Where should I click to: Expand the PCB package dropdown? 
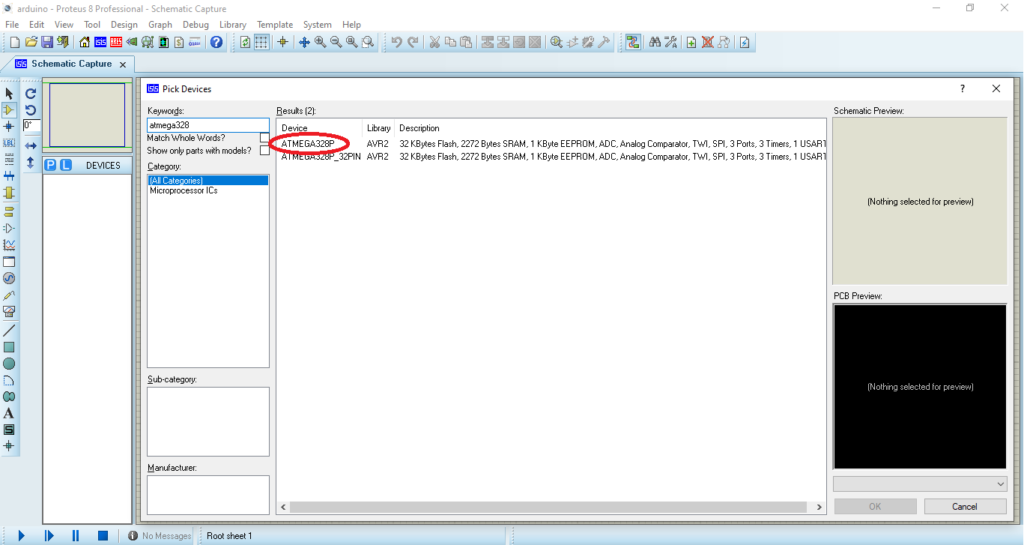(x=1000, y=484)
